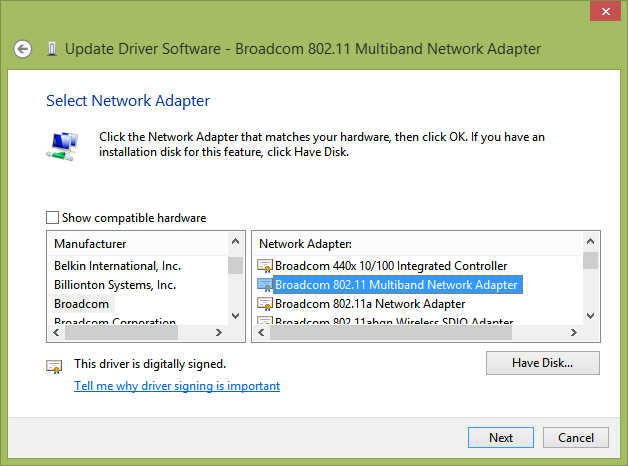Click Manufacturer list vertical scroll thumb

tap(236, 265)
